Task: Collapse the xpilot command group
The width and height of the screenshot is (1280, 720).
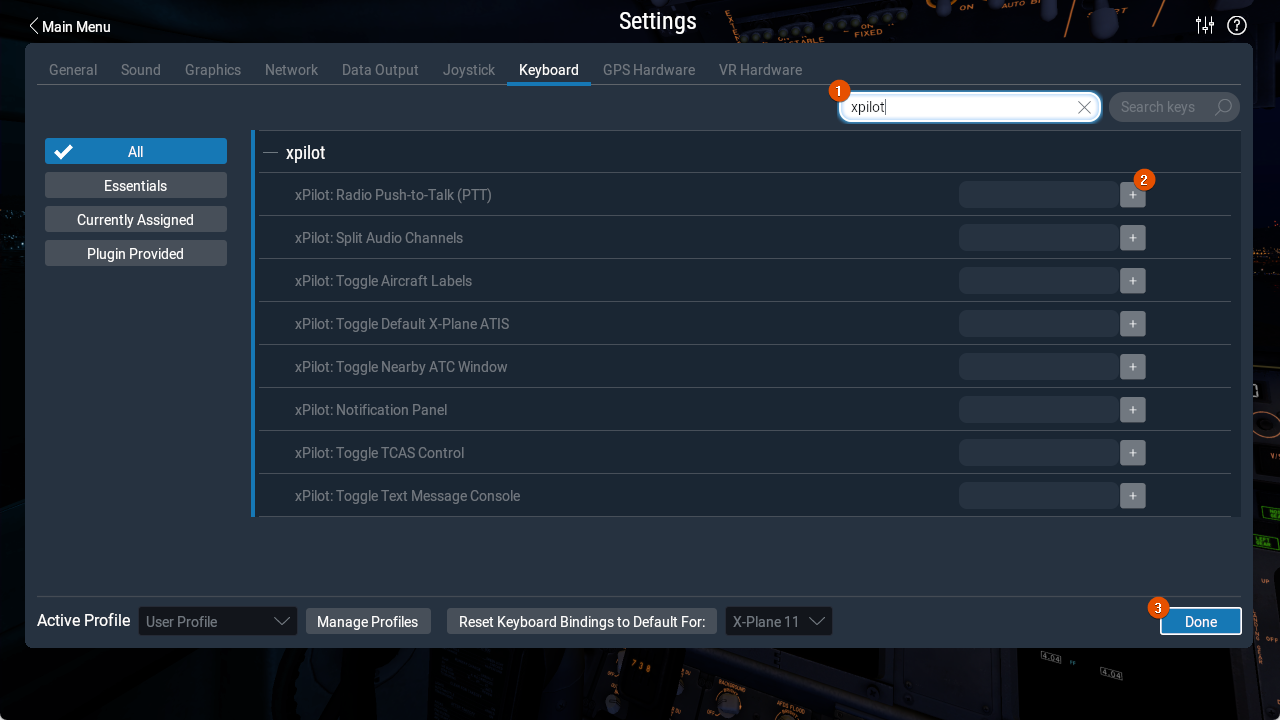Action: [269, 153]
